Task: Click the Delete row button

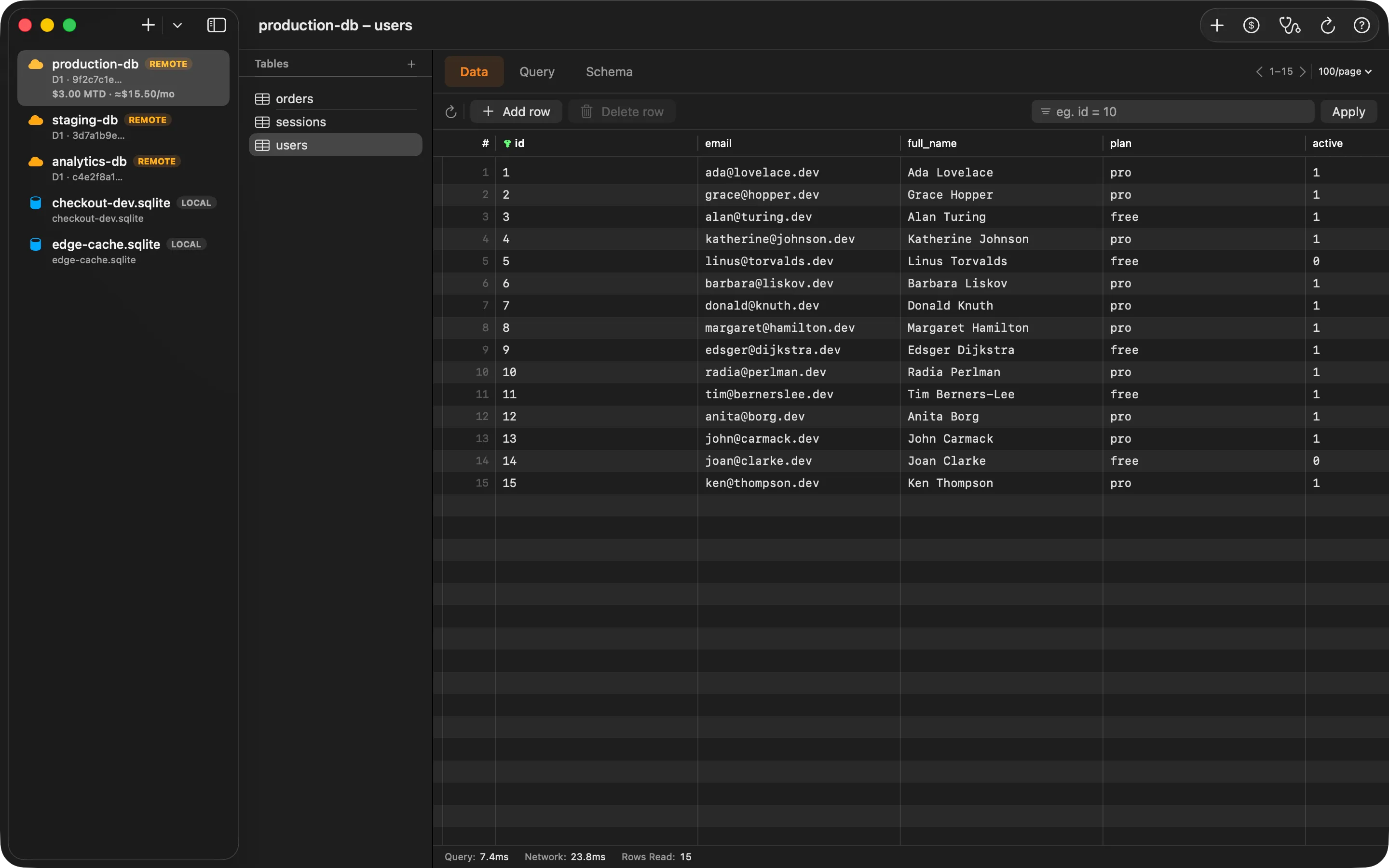Action: click(x=622, y=111)
